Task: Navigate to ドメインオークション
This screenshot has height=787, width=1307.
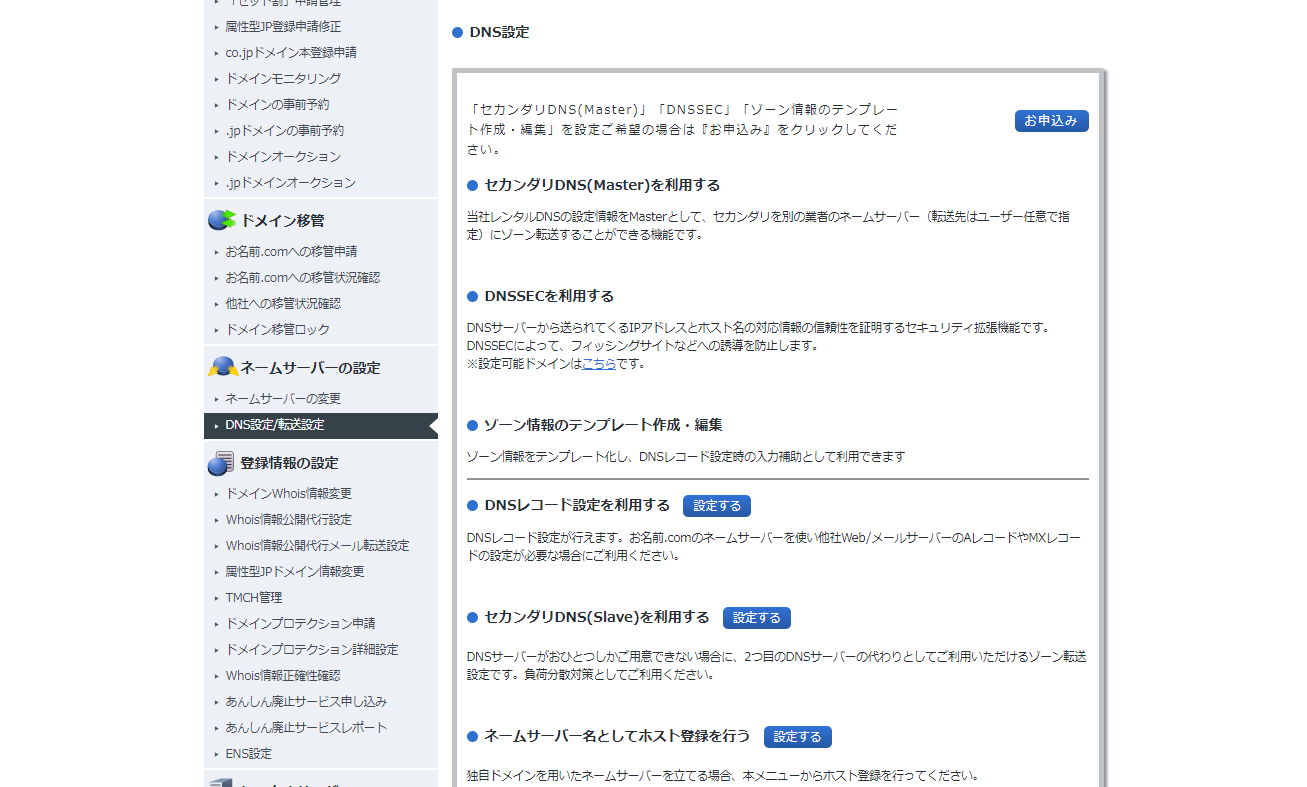Action: [x=283, y=157]
